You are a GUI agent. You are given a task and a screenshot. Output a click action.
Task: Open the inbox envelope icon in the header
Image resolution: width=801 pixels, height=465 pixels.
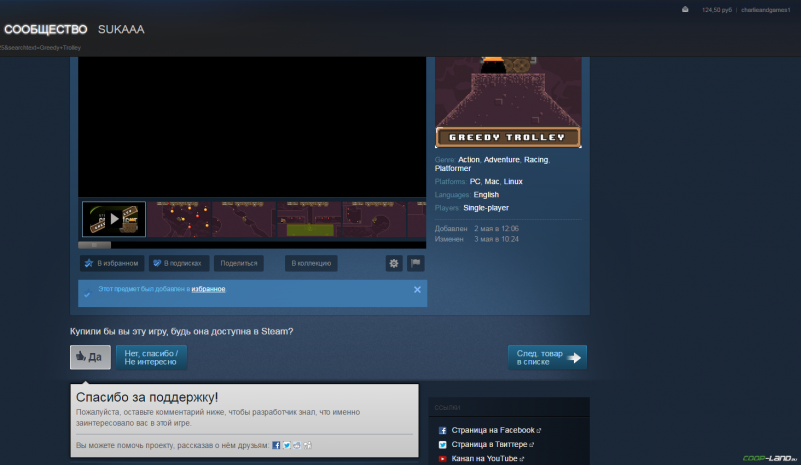(685, 10)
